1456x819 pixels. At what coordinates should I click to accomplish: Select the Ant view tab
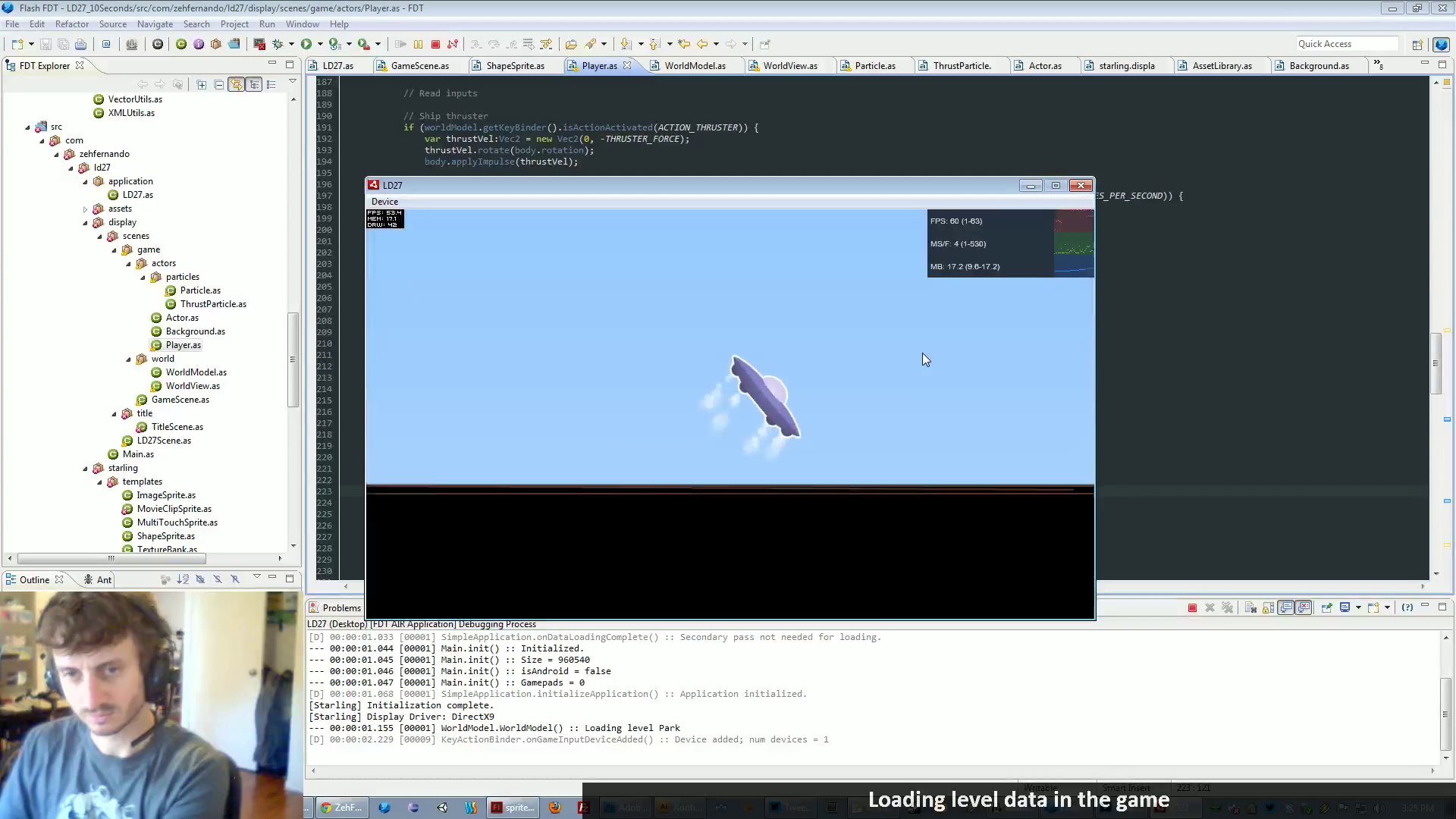tap(98, 579)
